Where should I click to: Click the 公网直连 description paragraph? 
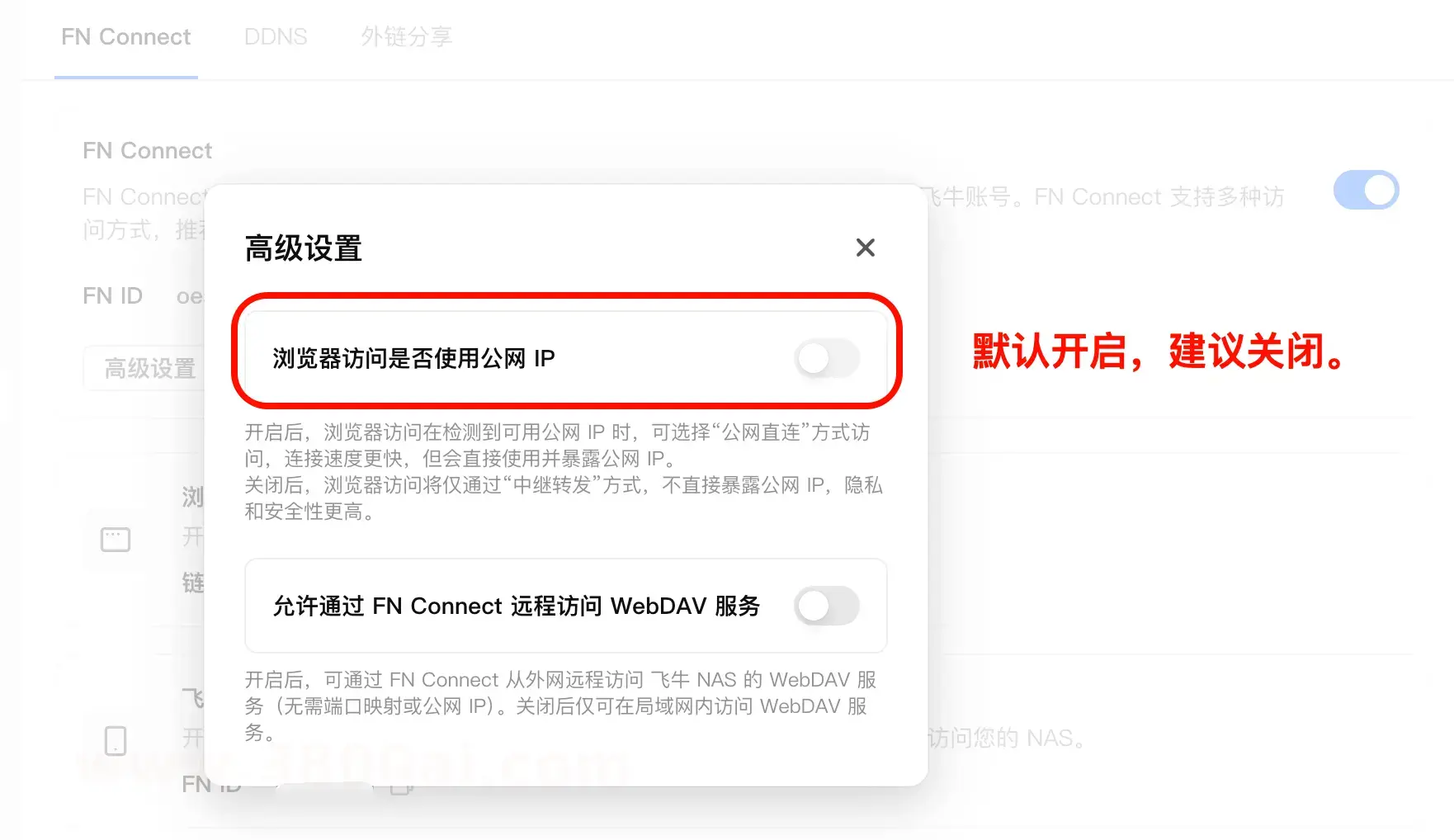[564, 472]
